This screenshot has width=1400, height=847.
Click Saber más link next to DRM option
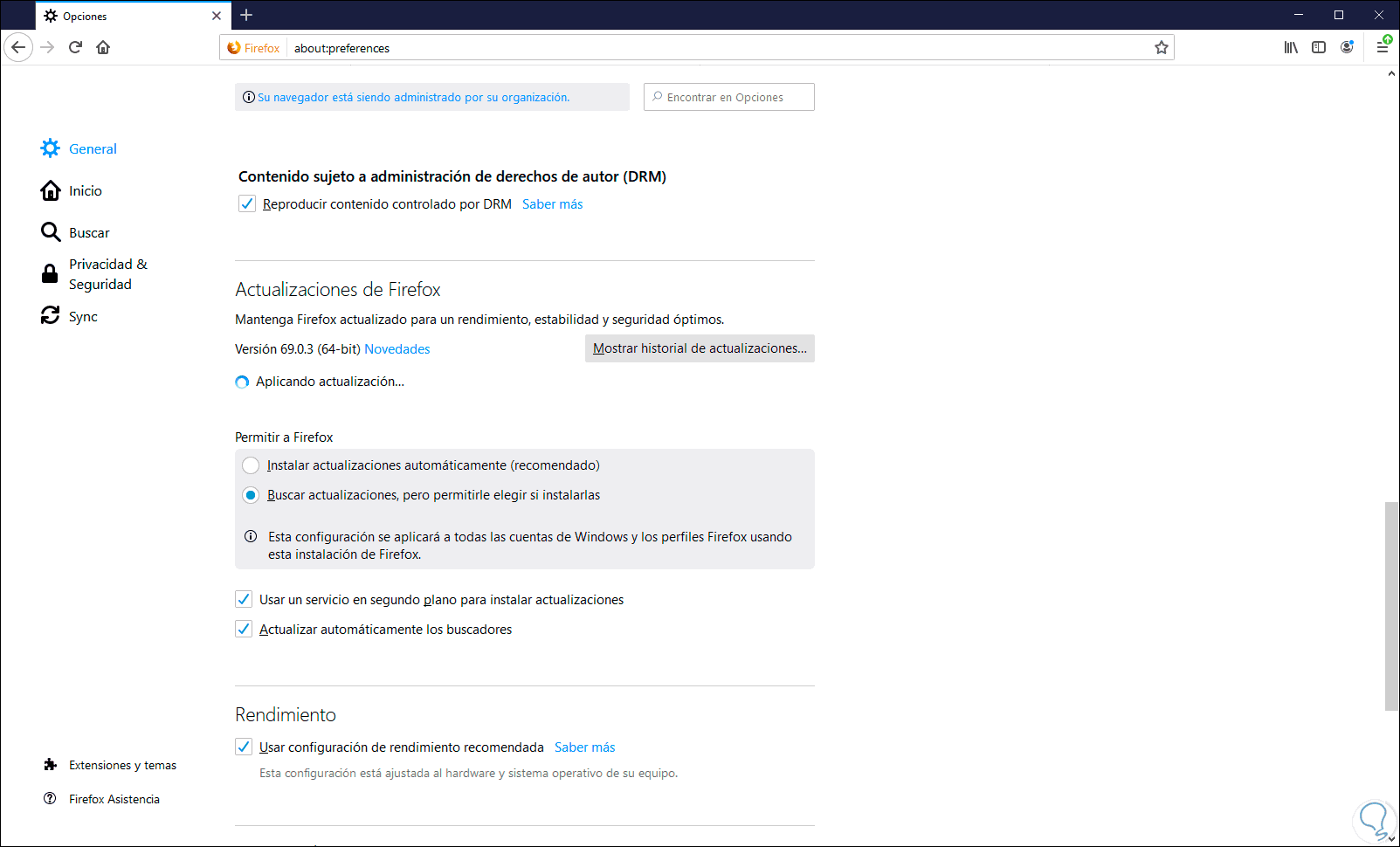click(552, 204)
